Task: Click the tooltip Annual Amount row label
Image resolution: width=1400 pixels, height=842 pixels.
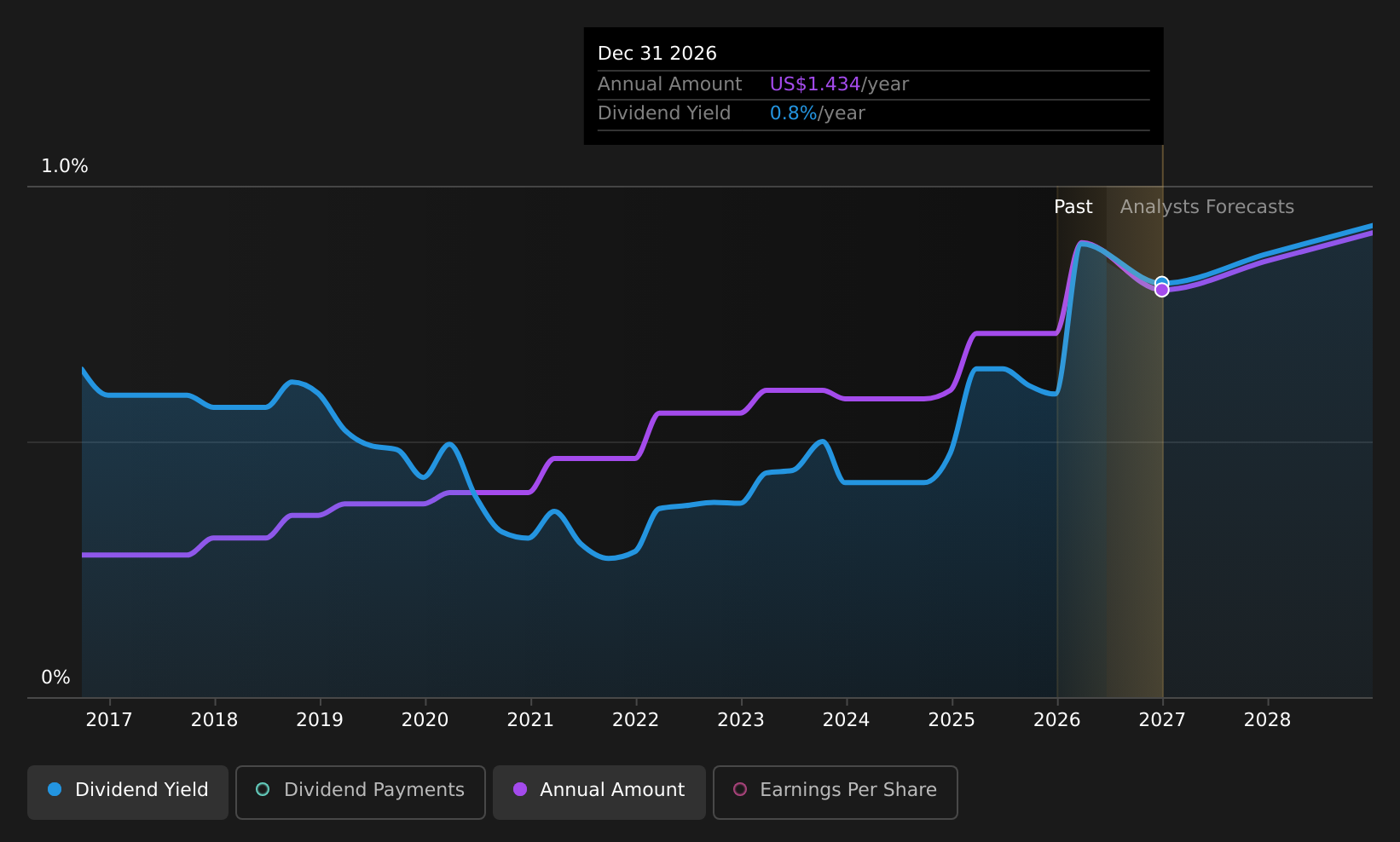Action: point(669,84)
